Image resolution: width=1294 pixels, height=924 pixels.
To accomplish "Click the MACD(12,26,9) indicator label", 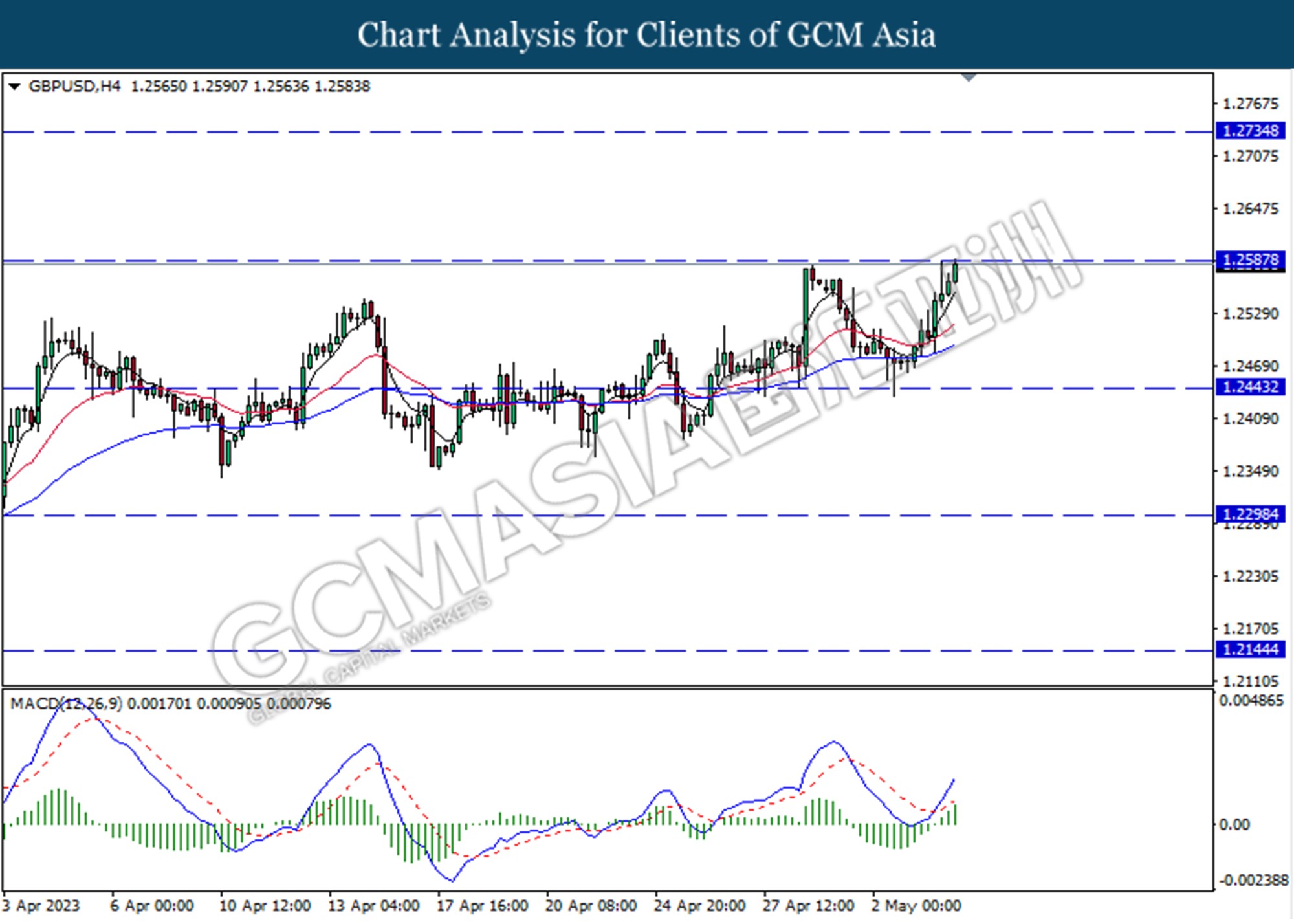I will point(66,703).
